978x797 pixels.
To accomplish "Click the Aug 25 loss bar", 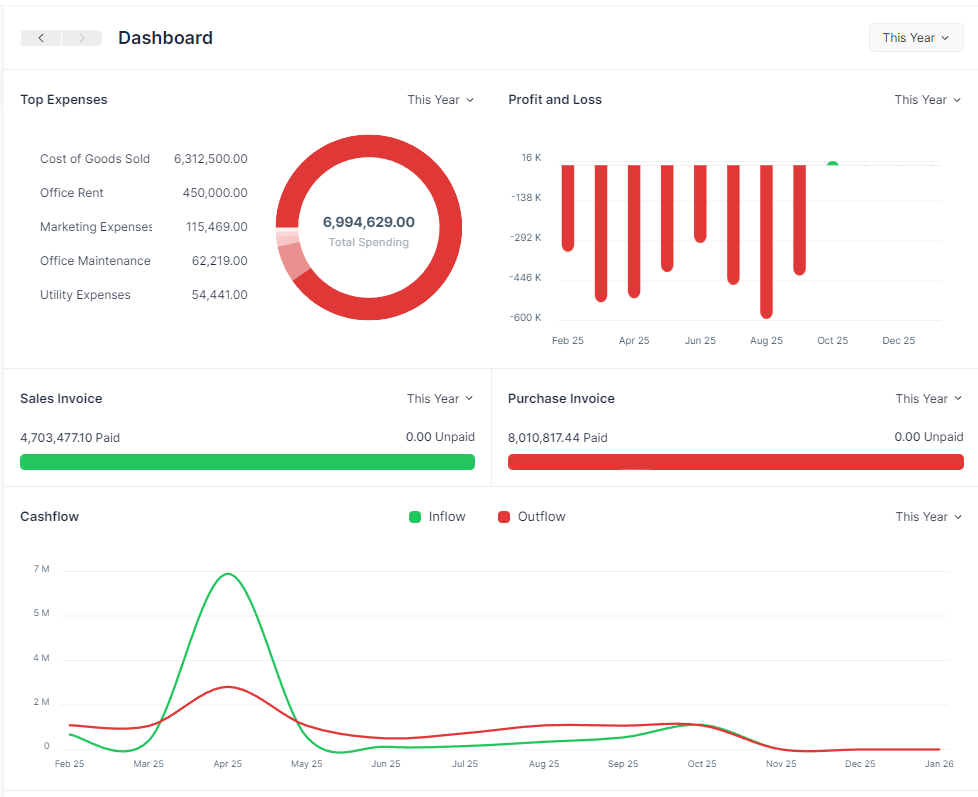I will (766, 240).
